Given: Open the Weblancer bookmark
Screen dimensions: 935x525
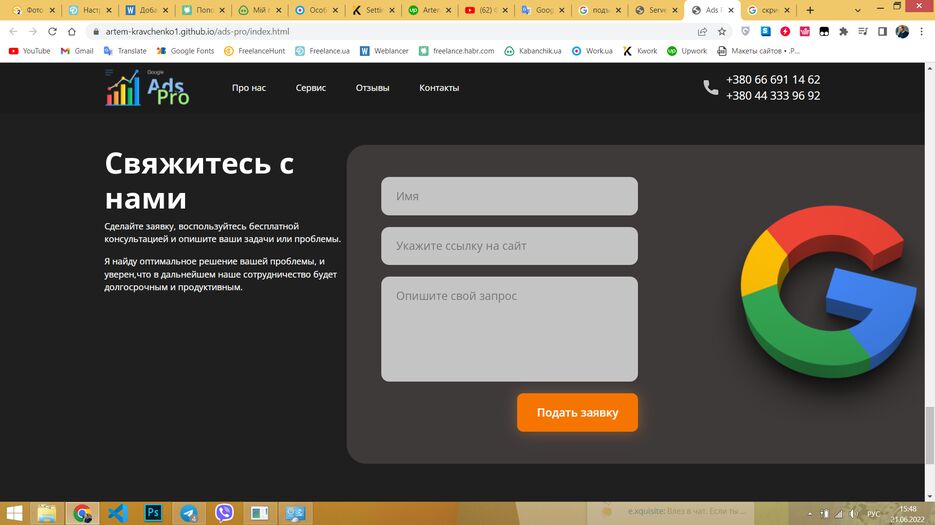Looking at the screenshot, I should 385,51.
